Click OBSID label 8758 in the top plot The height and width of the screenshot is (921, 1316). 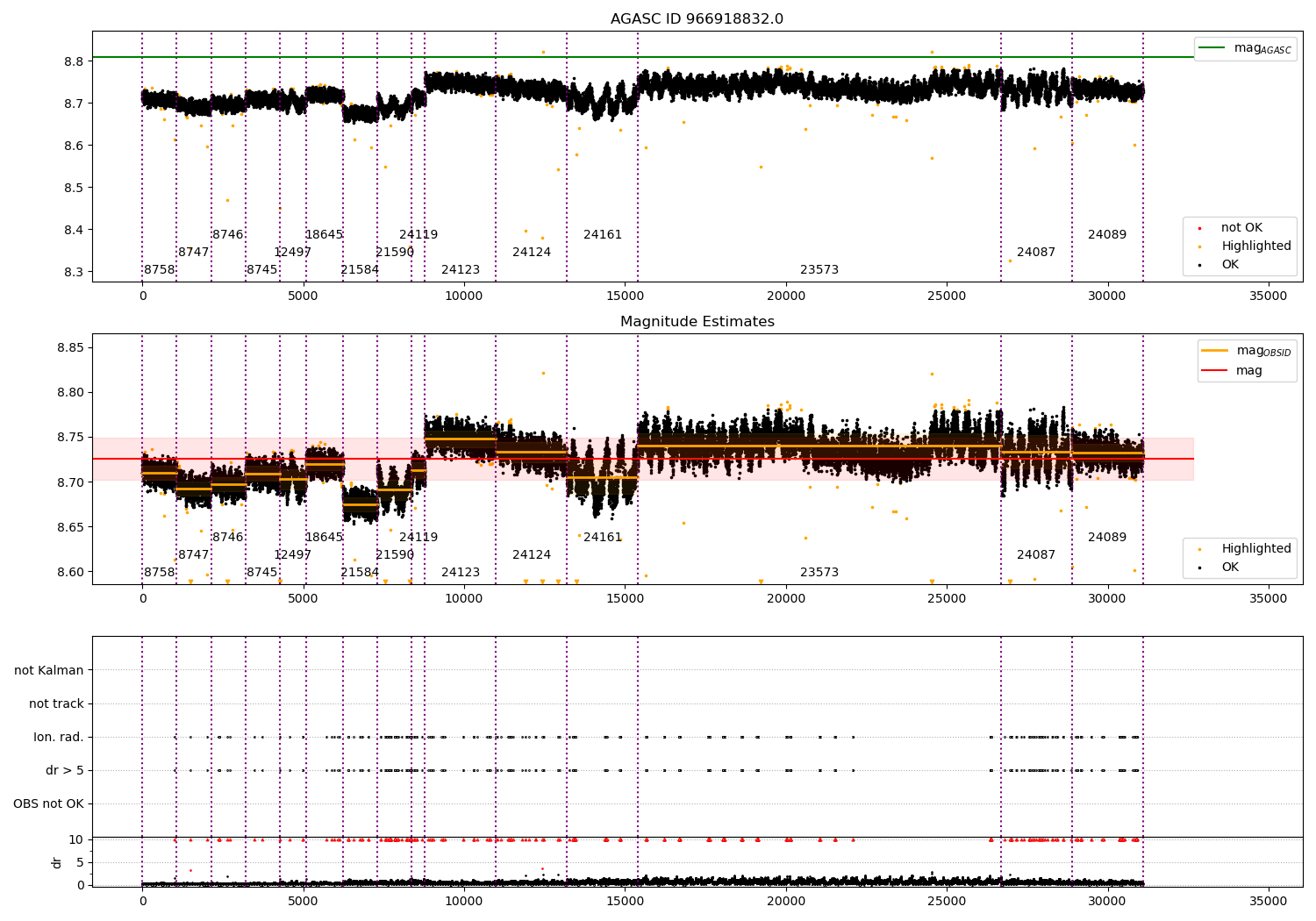(160, 270)
